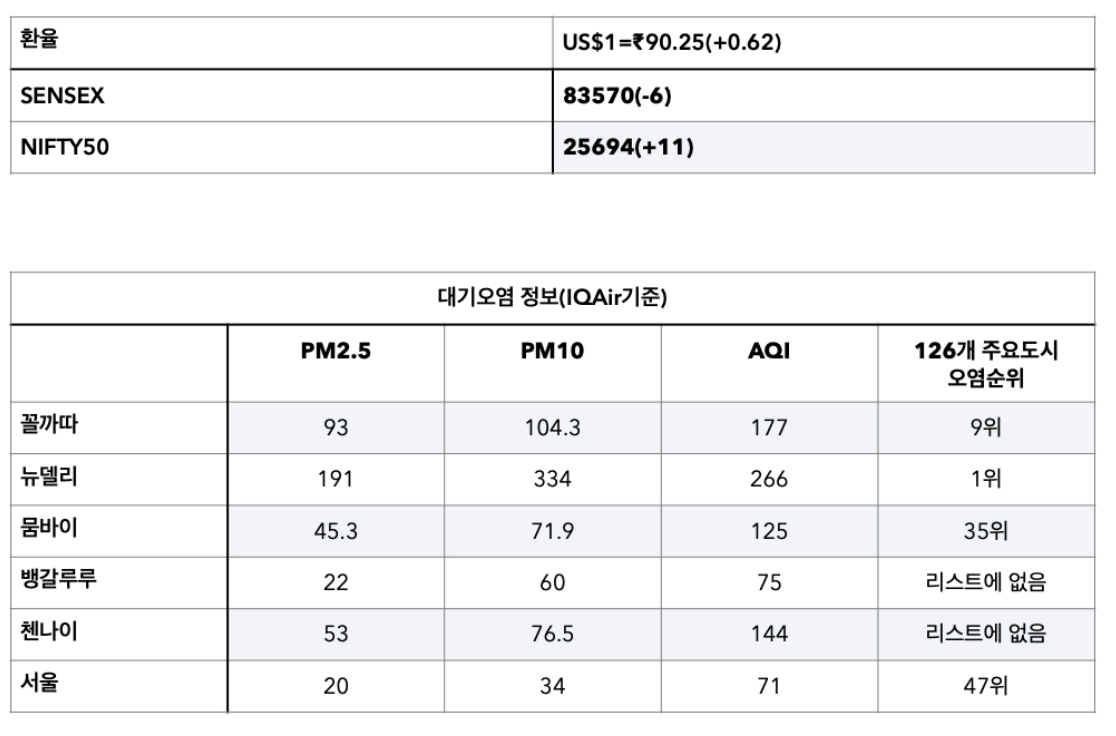The image size is (1116, 736).
Task: Select the PM2.5 column header
Action: (x=335, y=351)
